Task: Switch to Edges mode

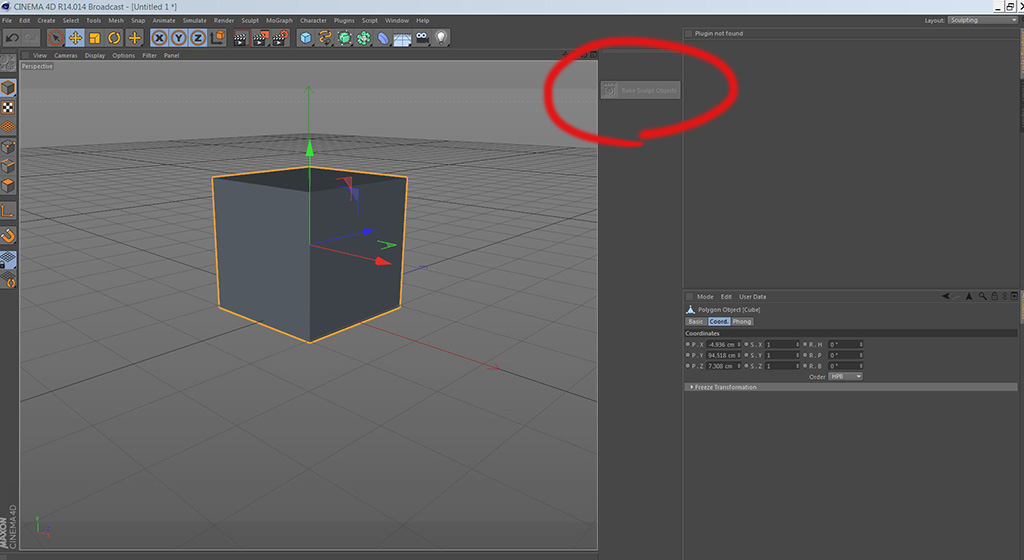Action: pos(8,166)
